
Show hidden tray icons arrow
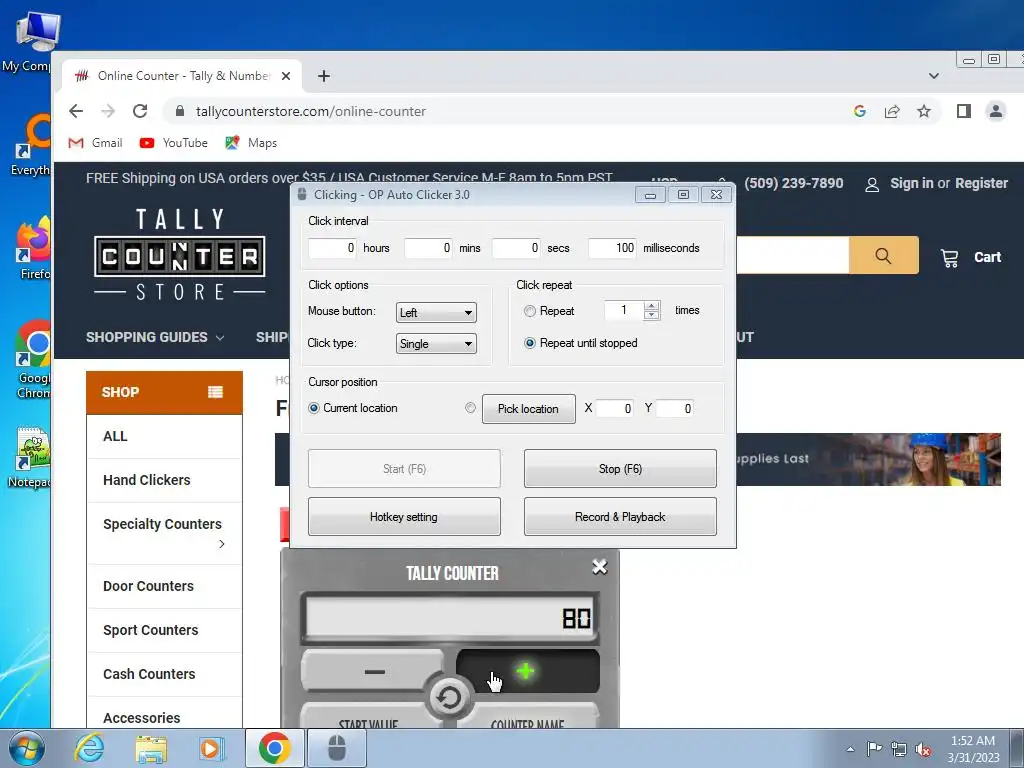coord(850,749)
